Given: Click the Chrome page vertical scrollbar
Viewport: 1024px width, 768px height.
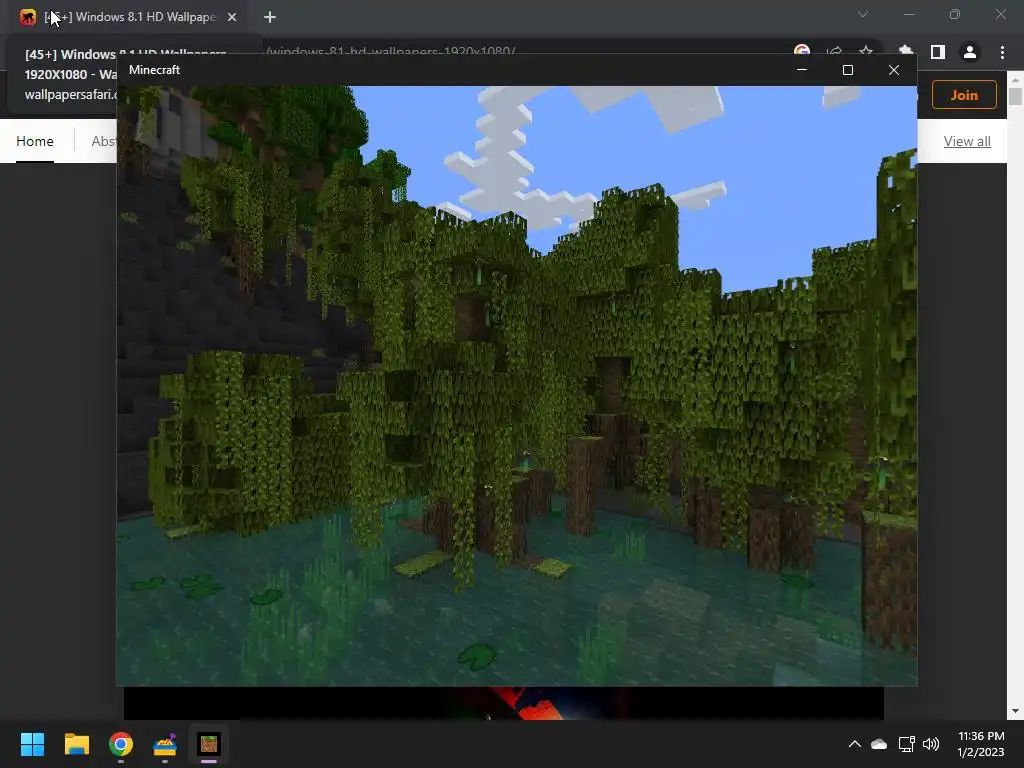Looking at the screenshot, I should [x=1015, y=95].
